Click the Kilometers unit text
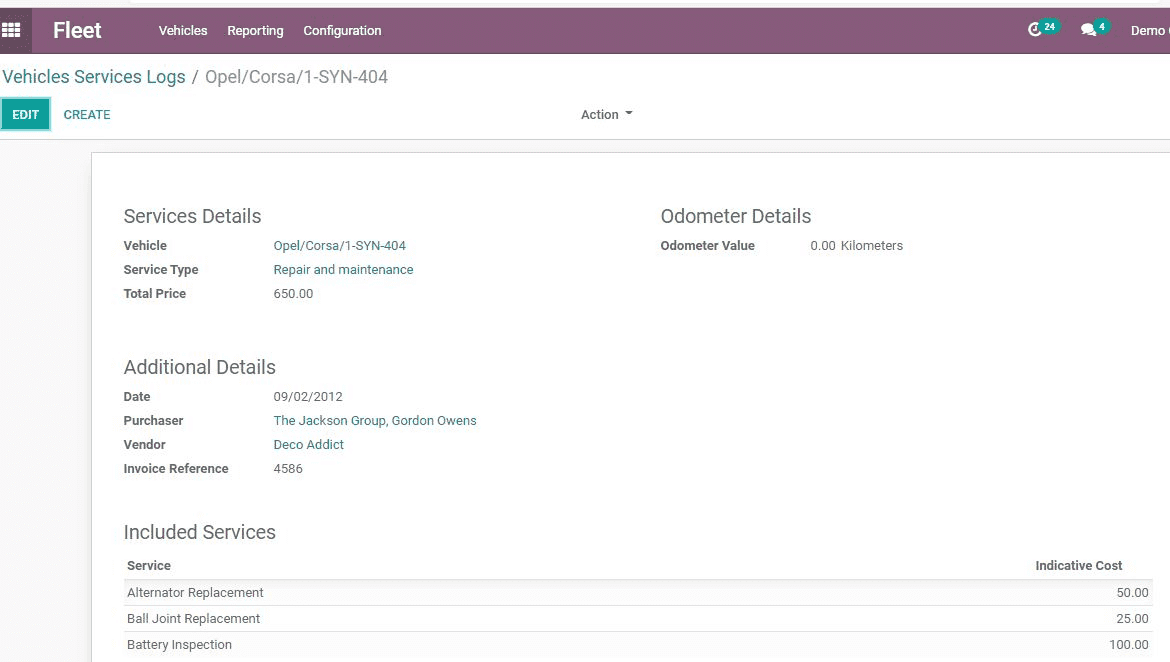 tap(872, 246)
